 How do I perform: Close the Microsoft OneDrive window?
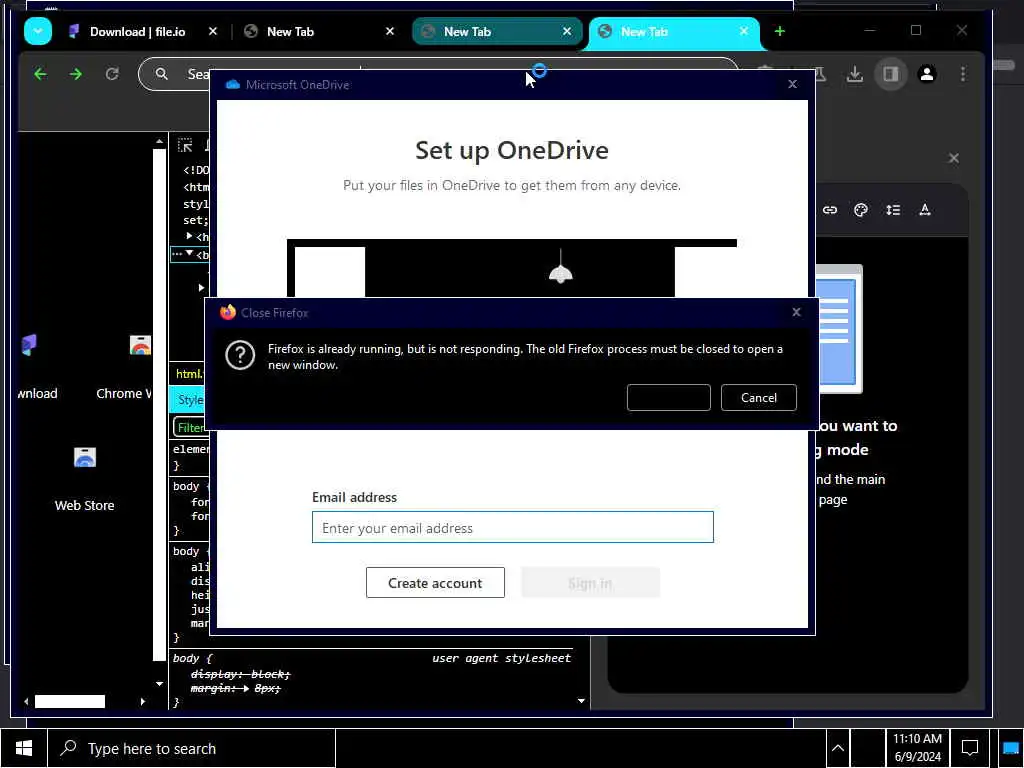tap(793, 84)
